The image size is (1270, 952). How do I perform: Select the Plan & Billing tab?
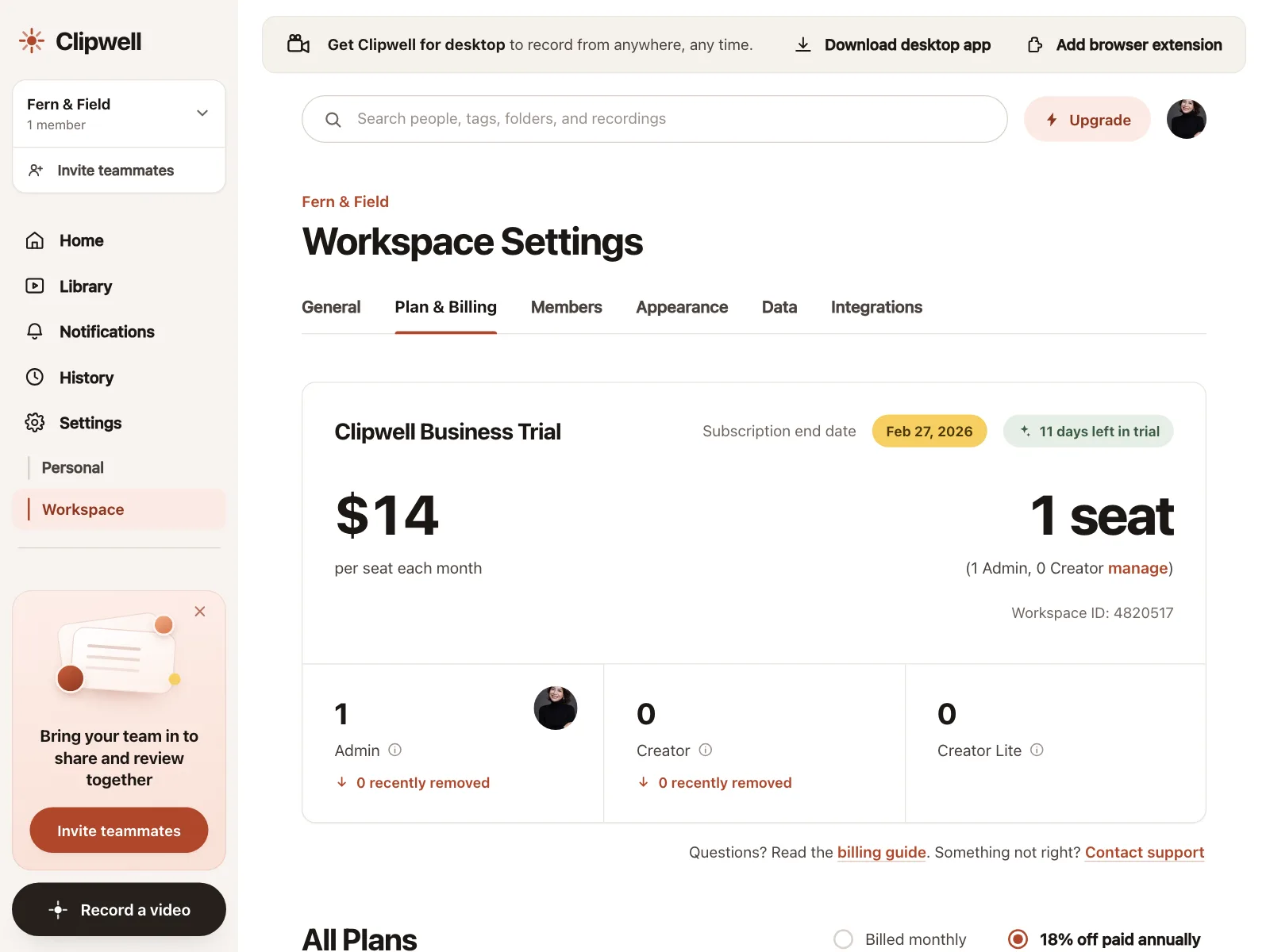(446, 307)
